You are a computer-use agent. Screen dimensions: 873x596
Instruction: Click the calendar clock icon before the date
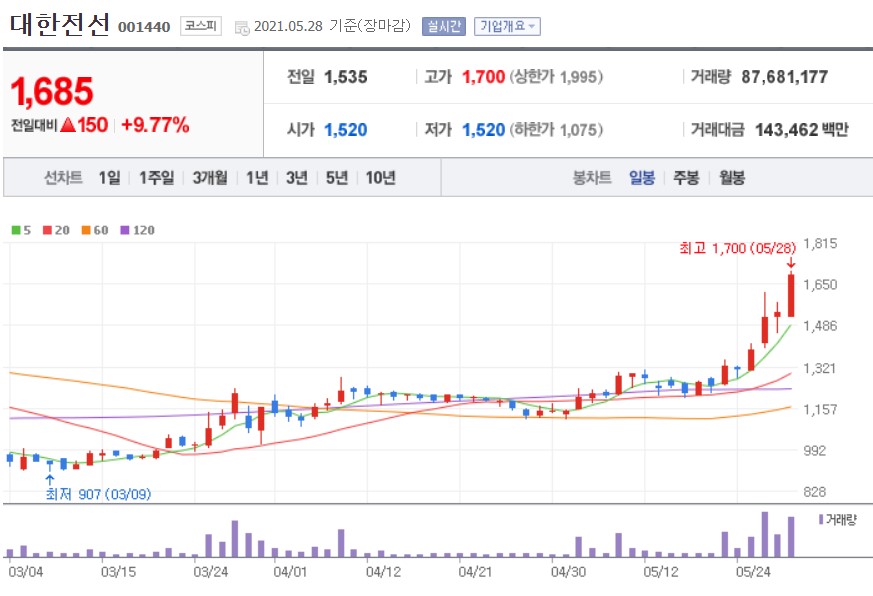tap(242, 28)
